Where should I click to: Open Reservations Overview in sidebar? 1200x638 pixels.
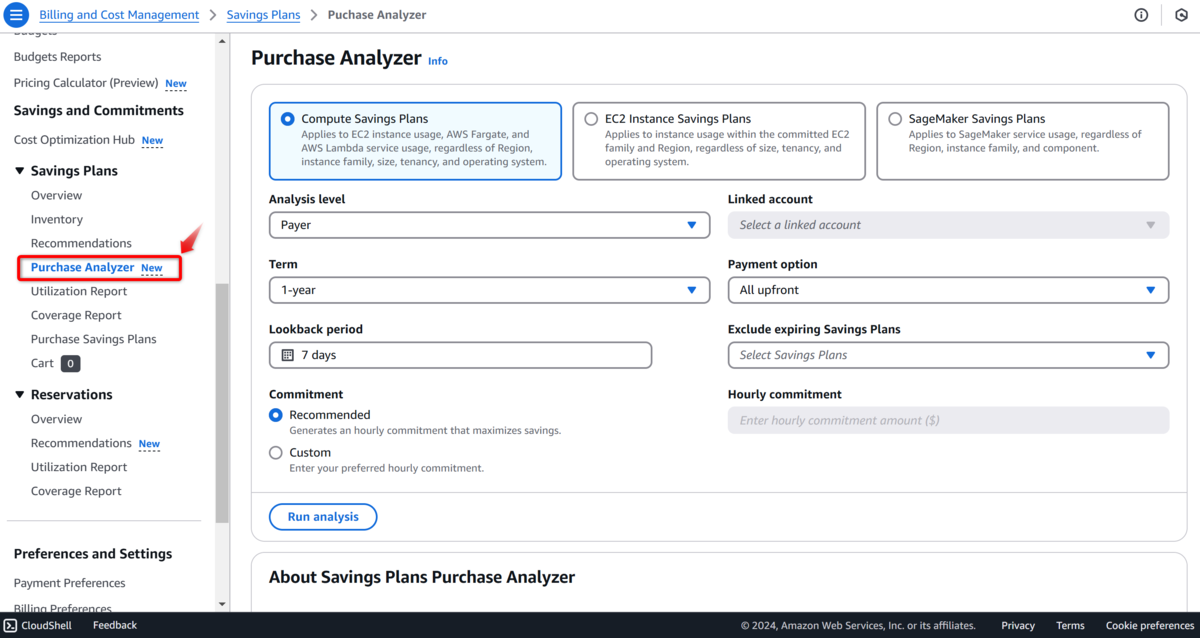click(x=56, y=419)
